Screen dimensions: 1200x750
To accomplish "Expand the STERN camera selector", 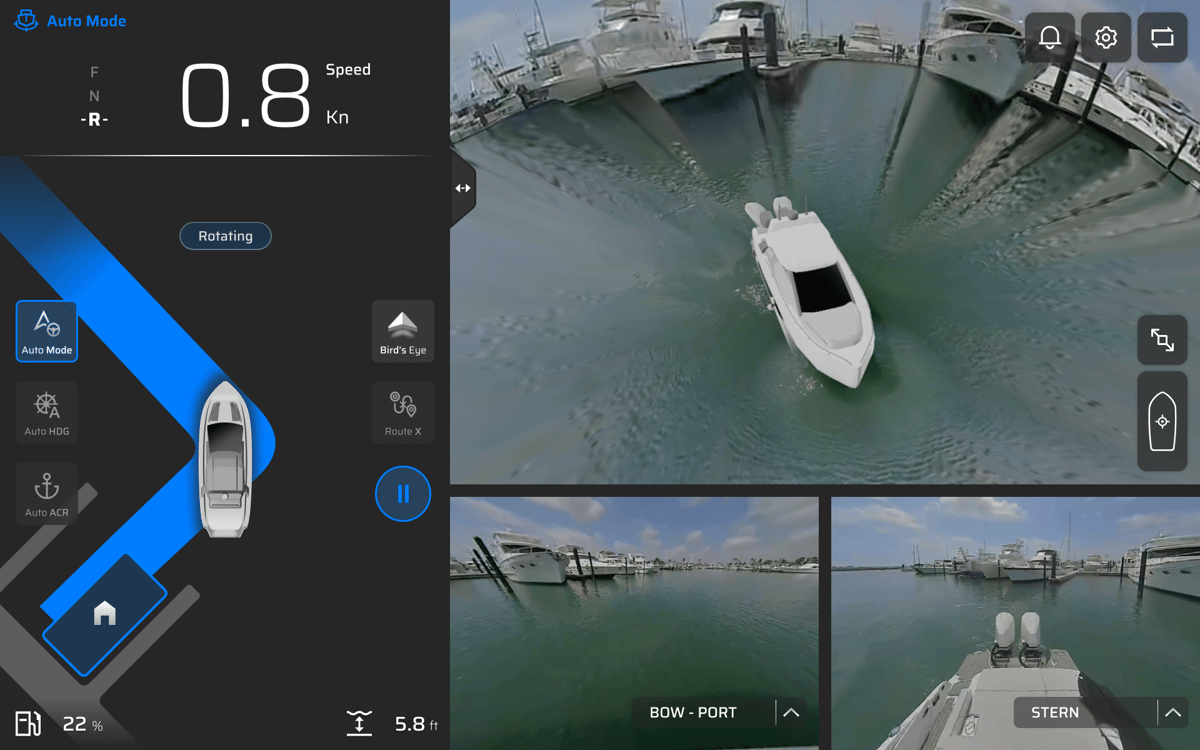I will (x=1173, y=713).
